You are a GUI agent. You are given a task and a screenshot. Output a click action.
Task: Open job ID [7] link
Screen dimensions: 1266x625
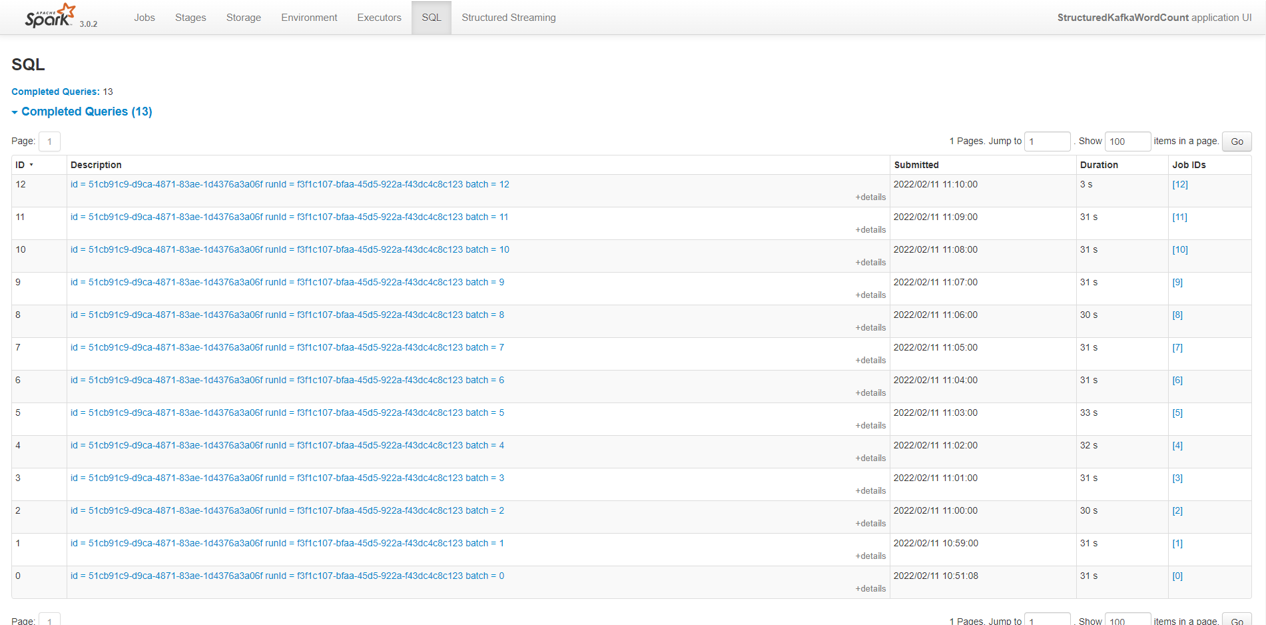[x=1177, y=348]
